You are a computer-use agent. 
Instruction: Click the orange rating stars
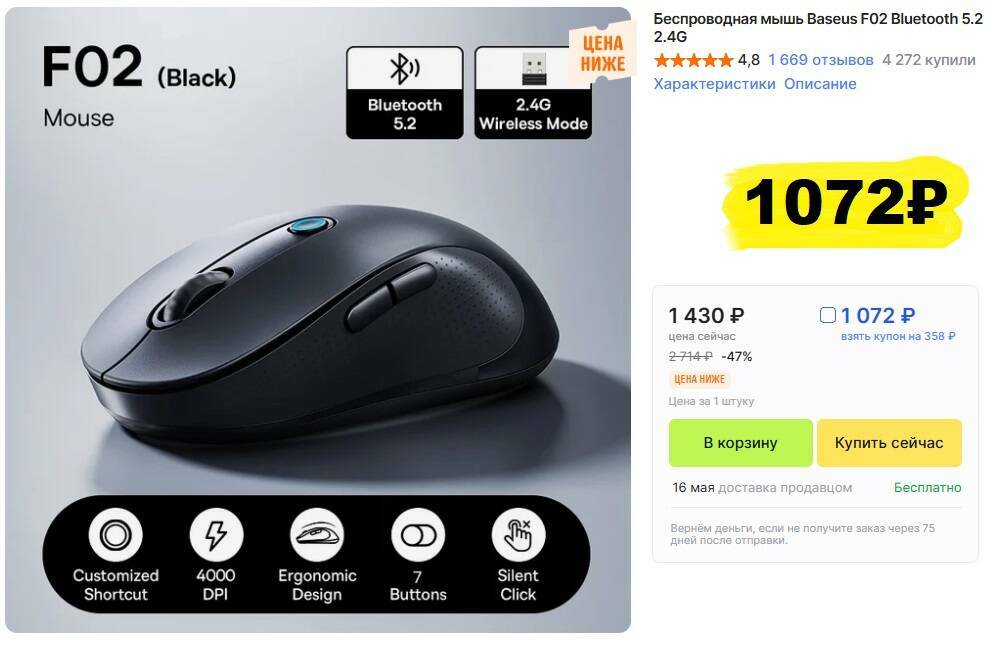point(693,60)
